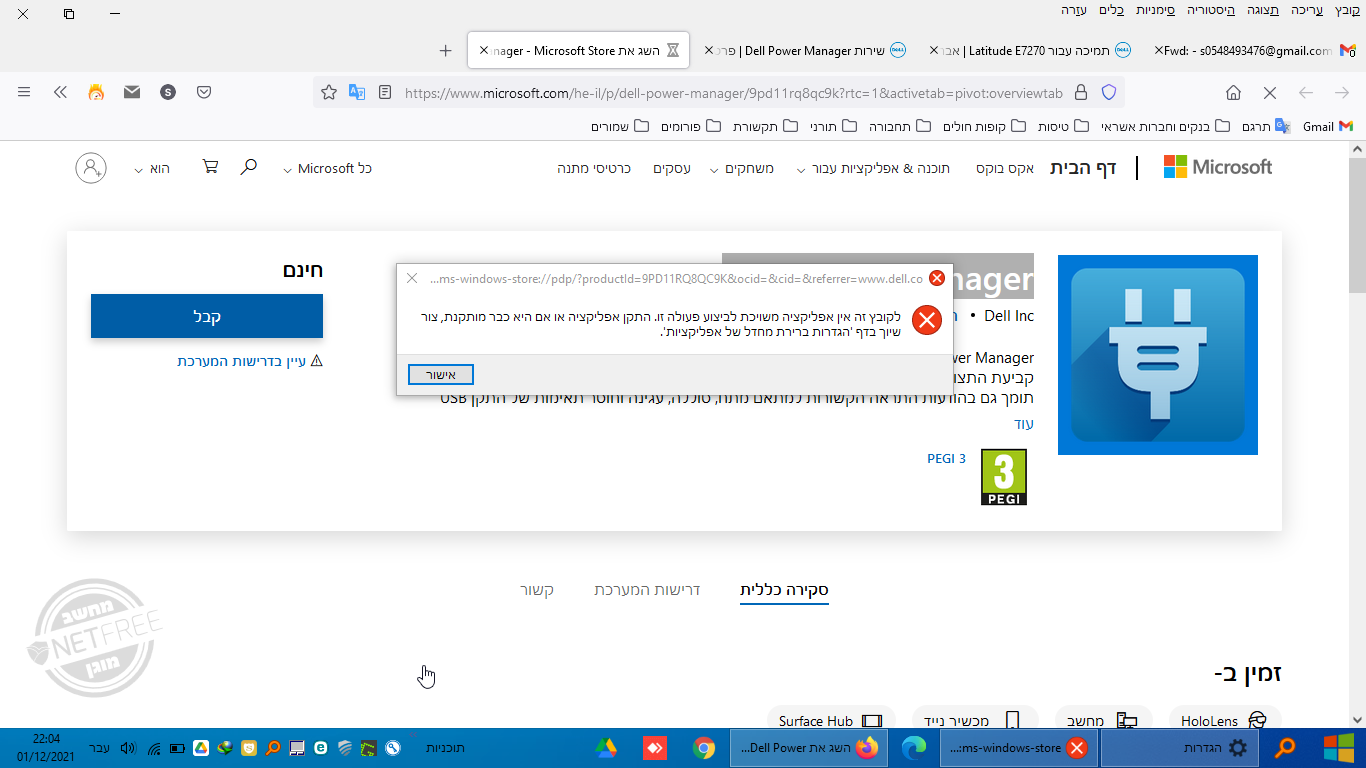Open the אקס בוקס navigation link
Screen dimensions: 1366x768
click(x=1005, y=169)
